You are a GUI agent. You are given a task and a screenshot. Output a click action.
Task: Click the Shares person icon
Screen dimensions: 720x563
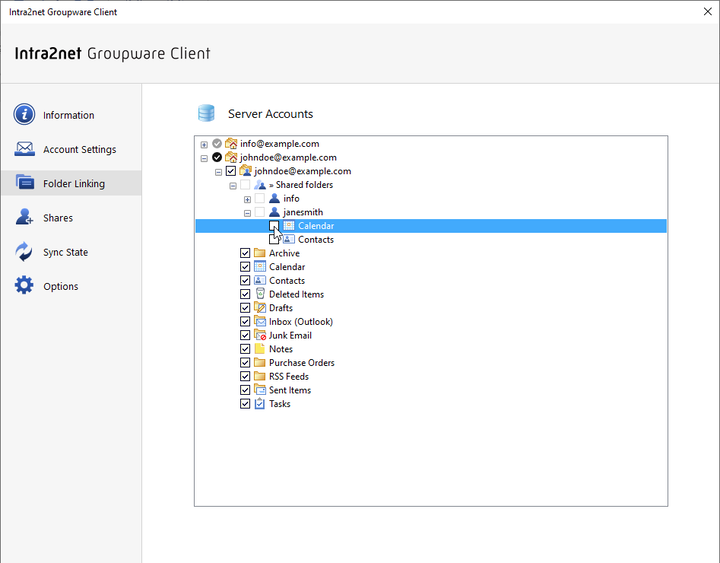click(24, 217)
